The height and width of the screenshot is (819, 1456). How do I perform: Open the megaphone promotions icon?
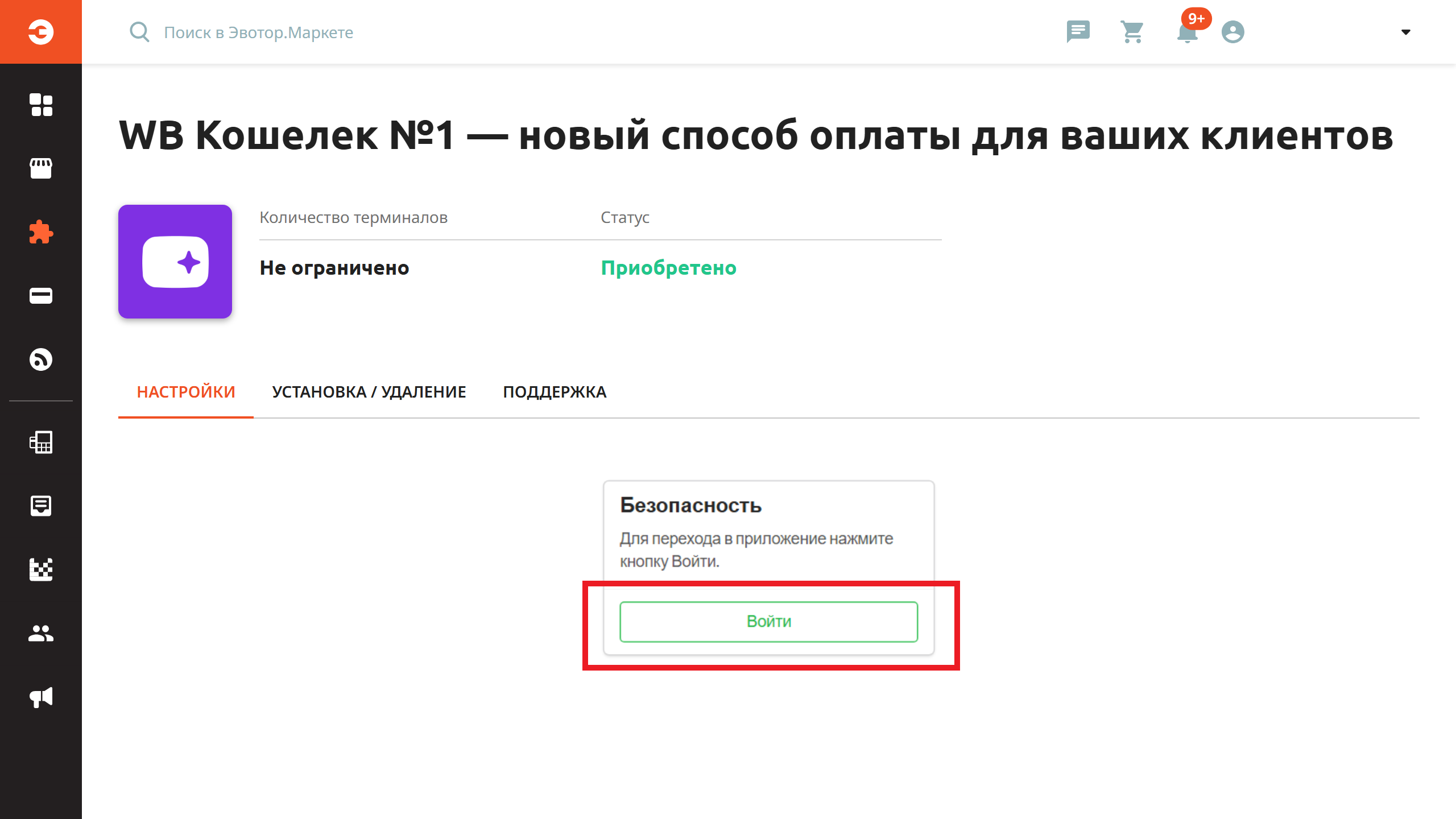(41, 697)
